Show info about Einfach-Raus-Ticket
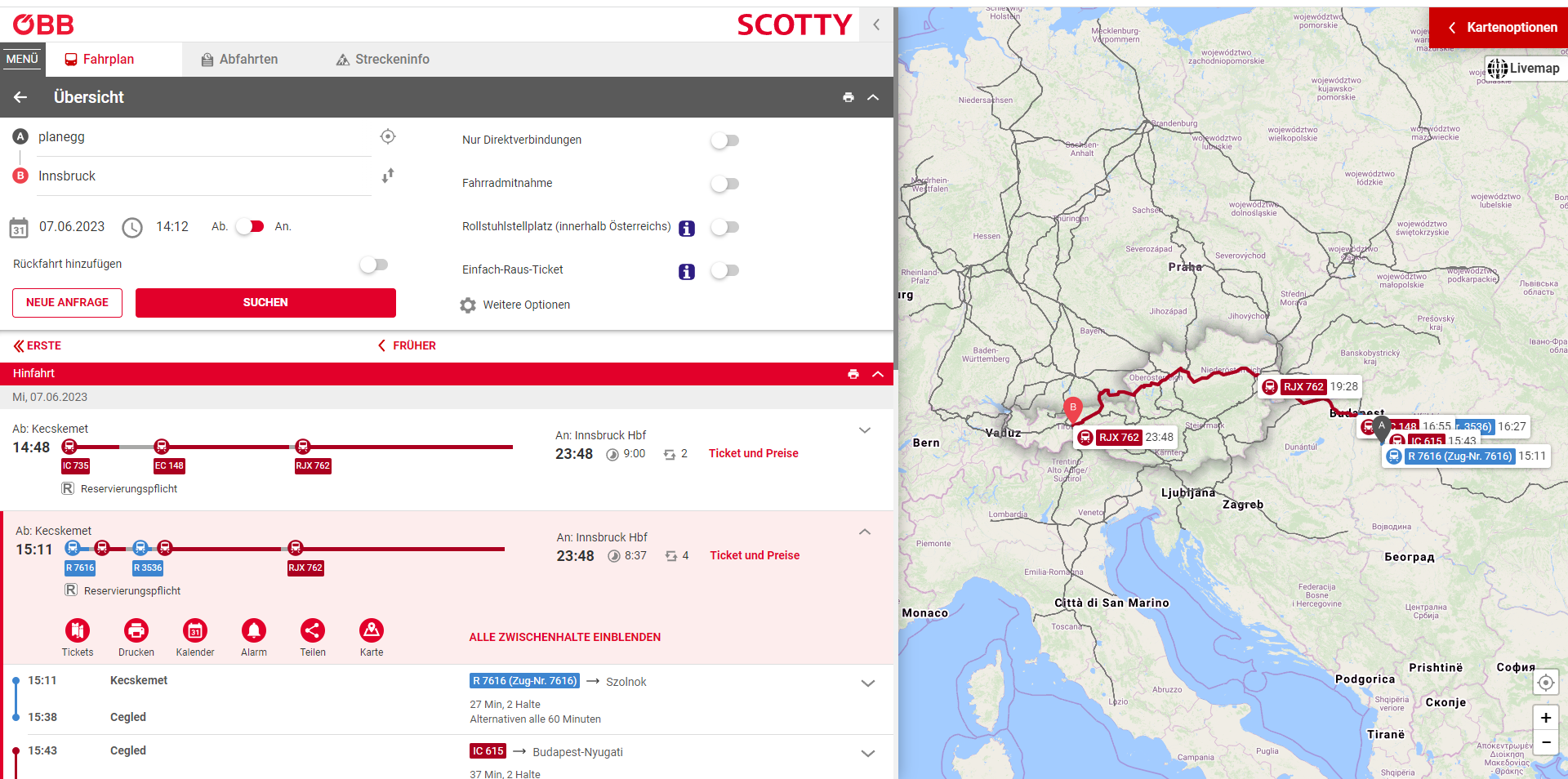Screen dimensions: 1568x779 click(x=687, y=272)
